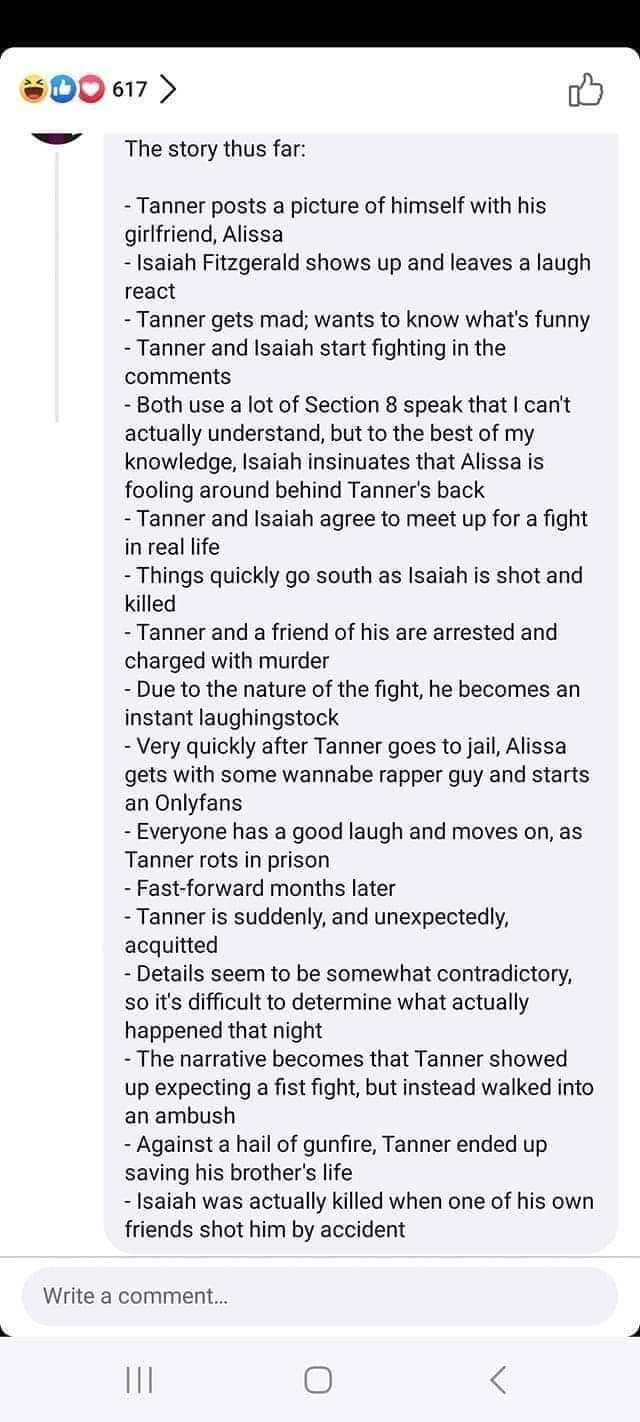Focus the Write a comment field
This screenshot has width=640, height=1422.
click(x=320, y=1296)
